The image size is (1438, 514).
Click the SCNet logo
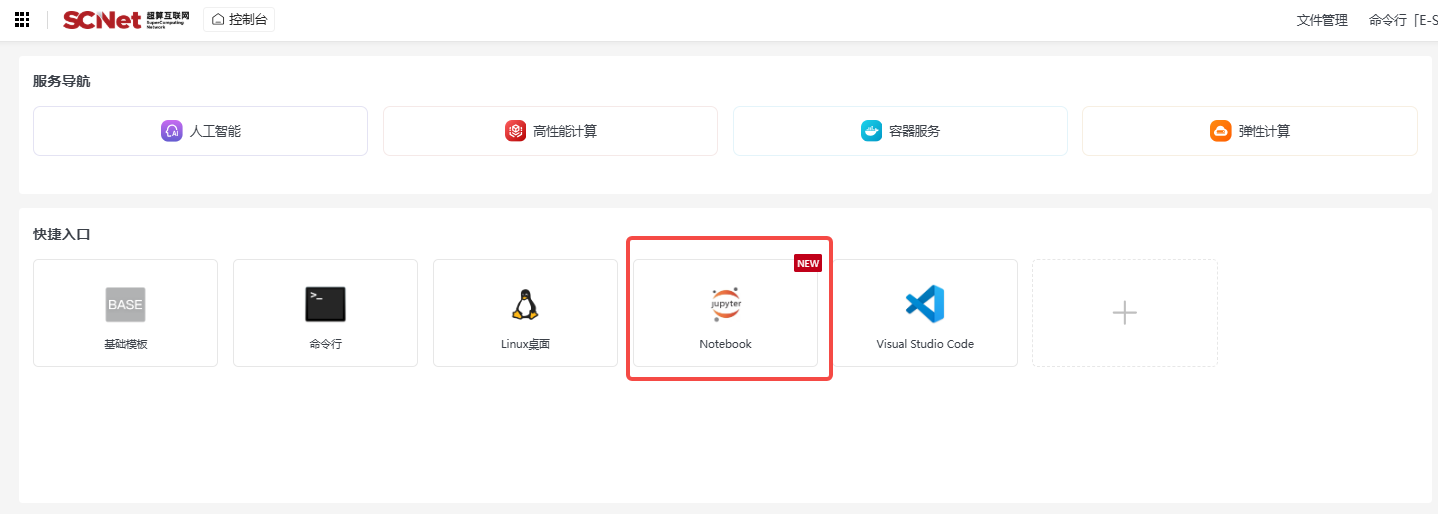click(102, 20)
